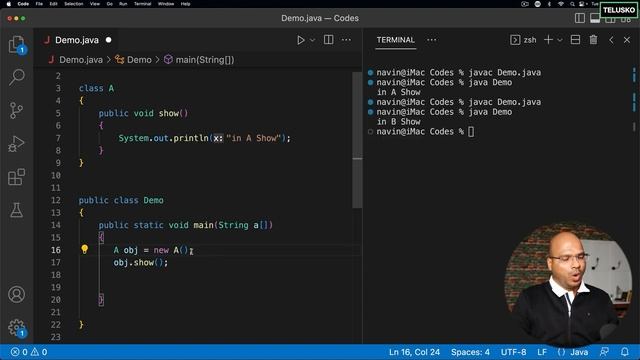Open the Extensions view icon
Viewport: 640px width, 360px height.
[x=16, y=177]
